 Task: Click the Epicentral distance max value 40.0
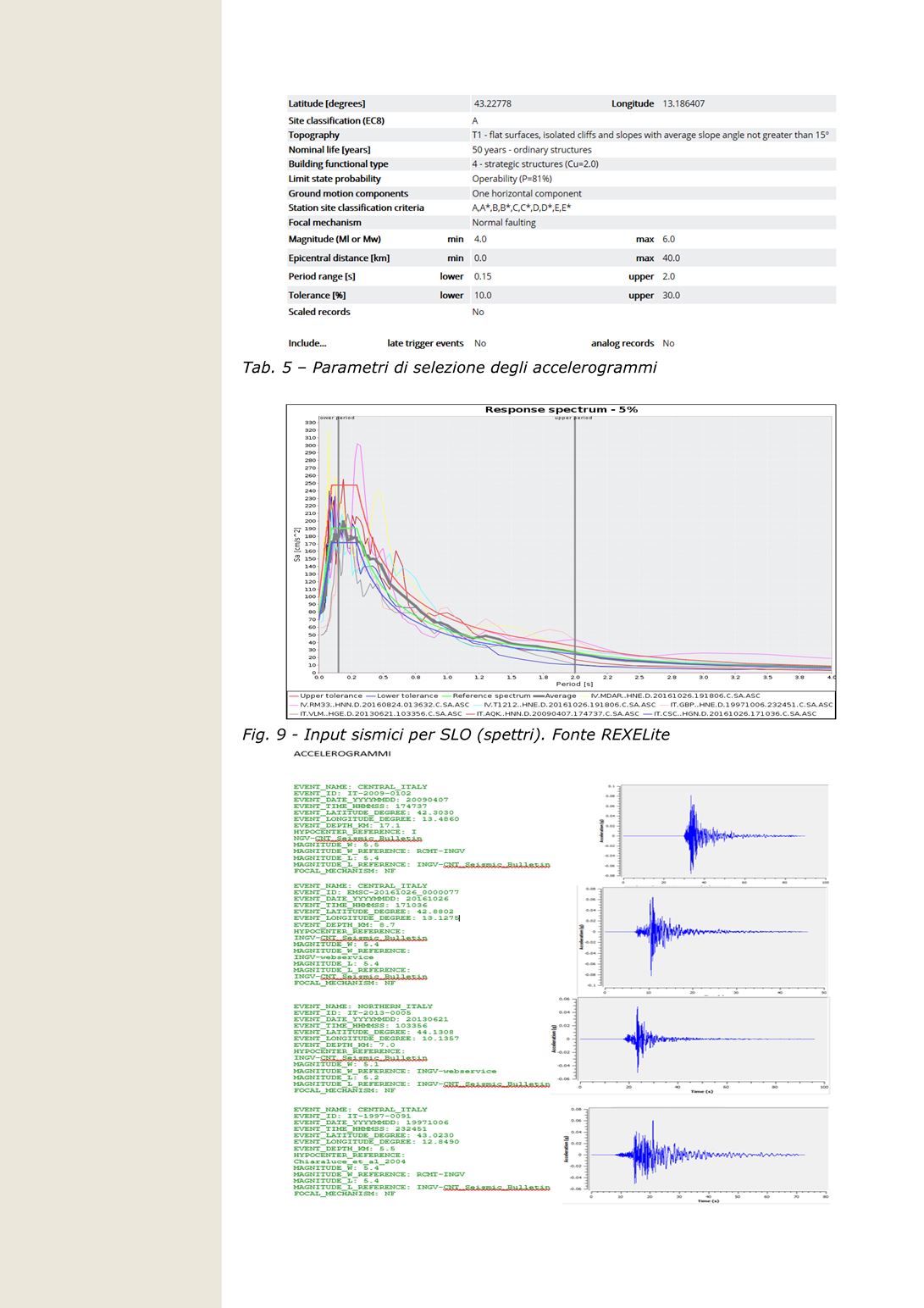point(671,258)
